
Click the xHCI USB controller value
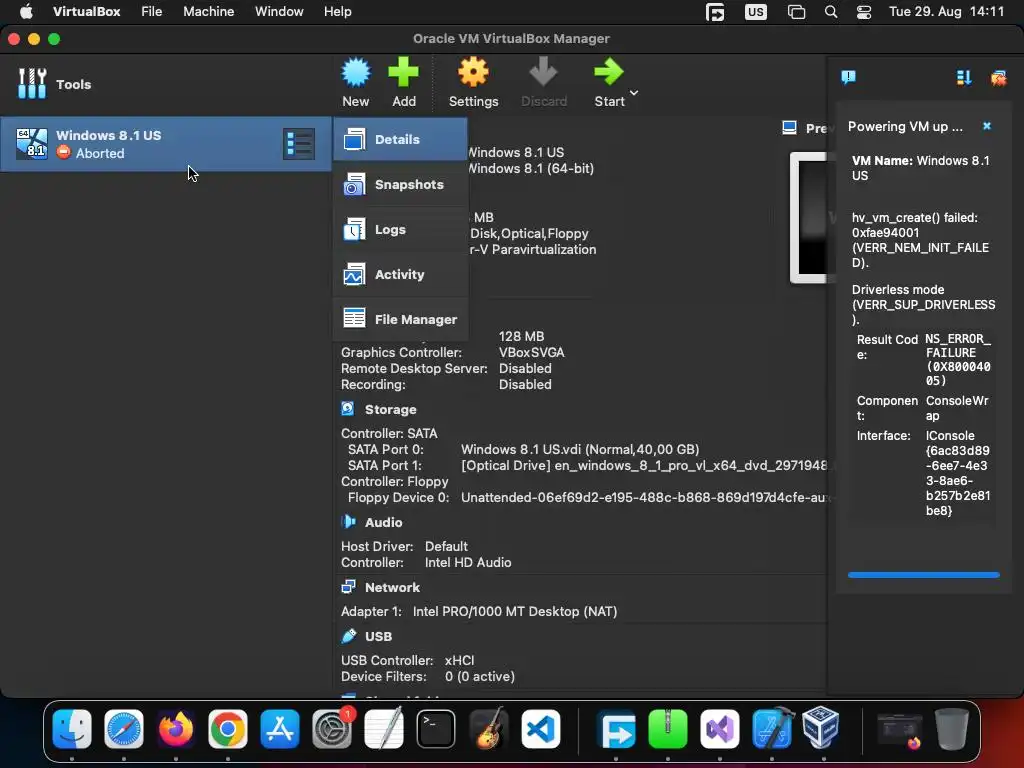pyautogui.click(x=459, y=660)
